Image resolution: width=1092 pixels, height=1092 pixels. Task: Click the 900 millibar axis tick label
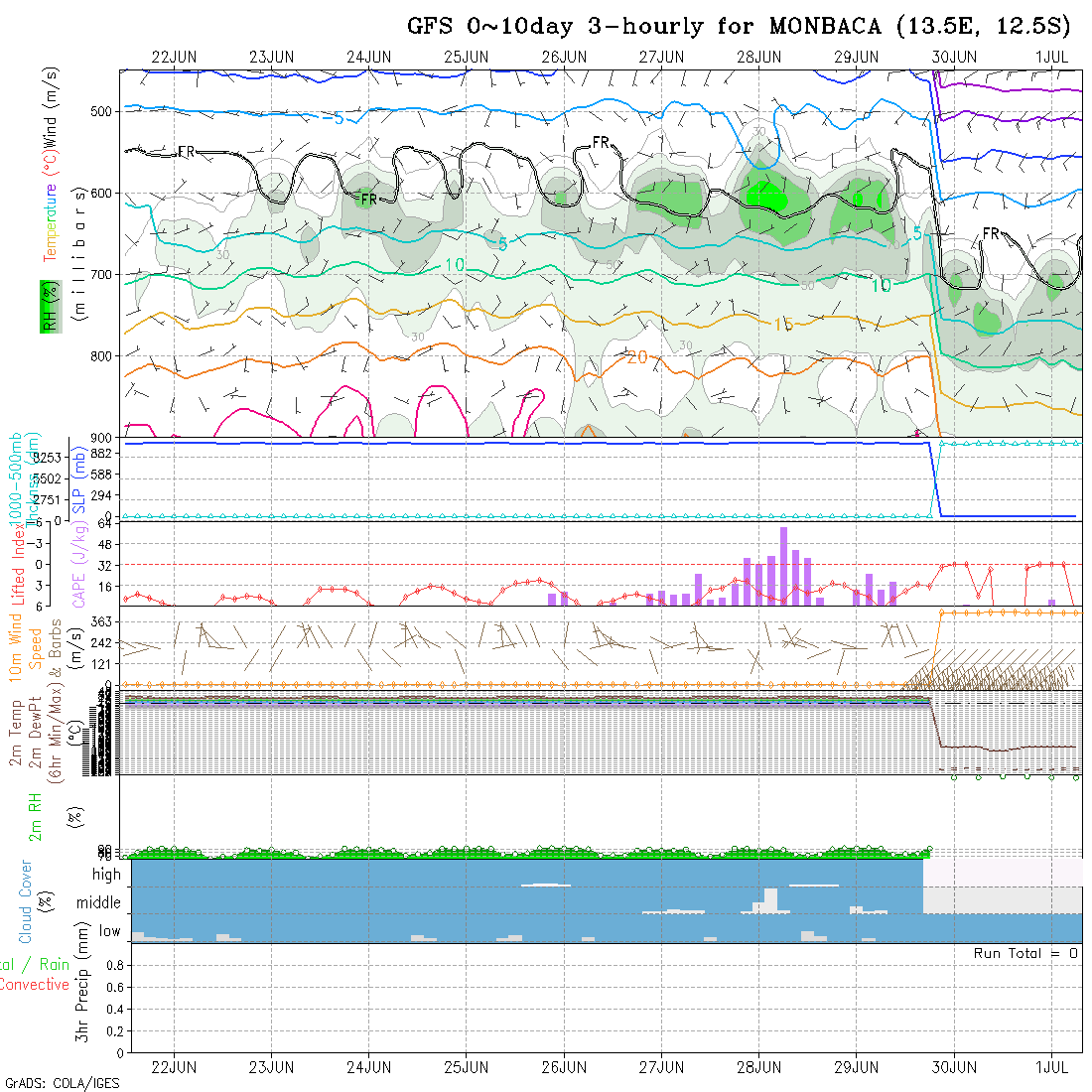tap(103, 437)
